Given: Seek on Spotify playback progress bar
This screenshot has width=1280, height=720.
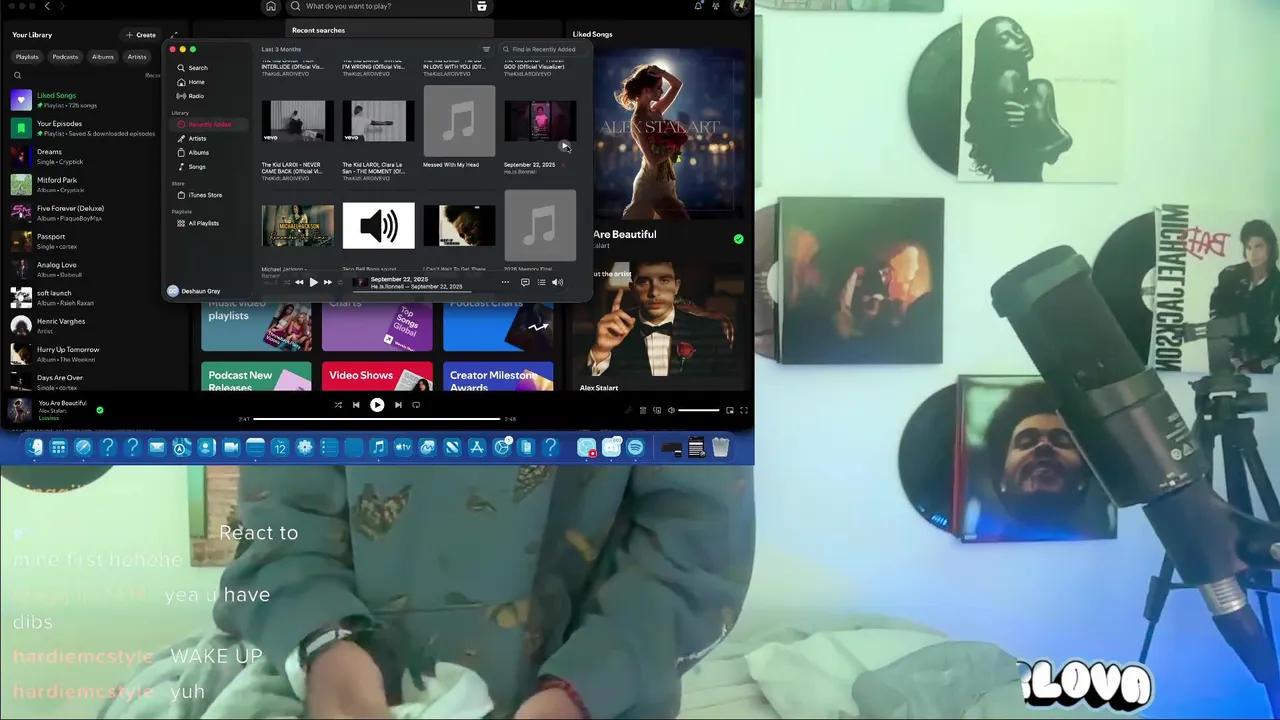Looking at the screenshot, I should click(x=377, y=419).
